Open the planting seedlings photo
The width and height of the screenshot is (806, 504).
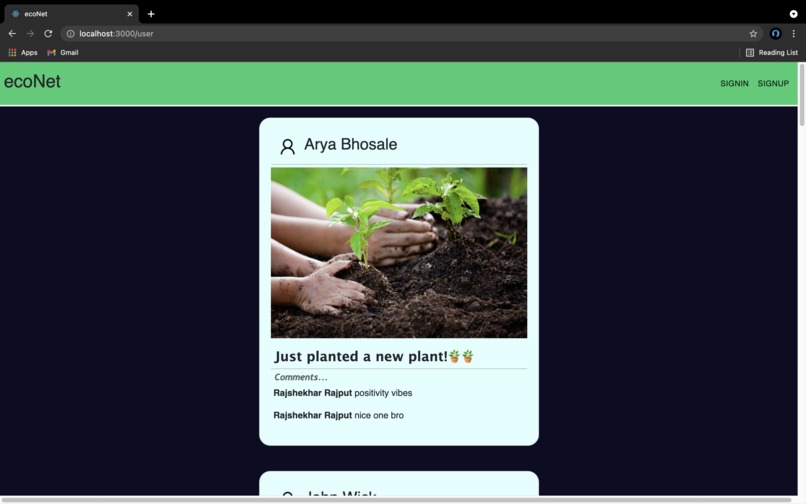point(399,253)
